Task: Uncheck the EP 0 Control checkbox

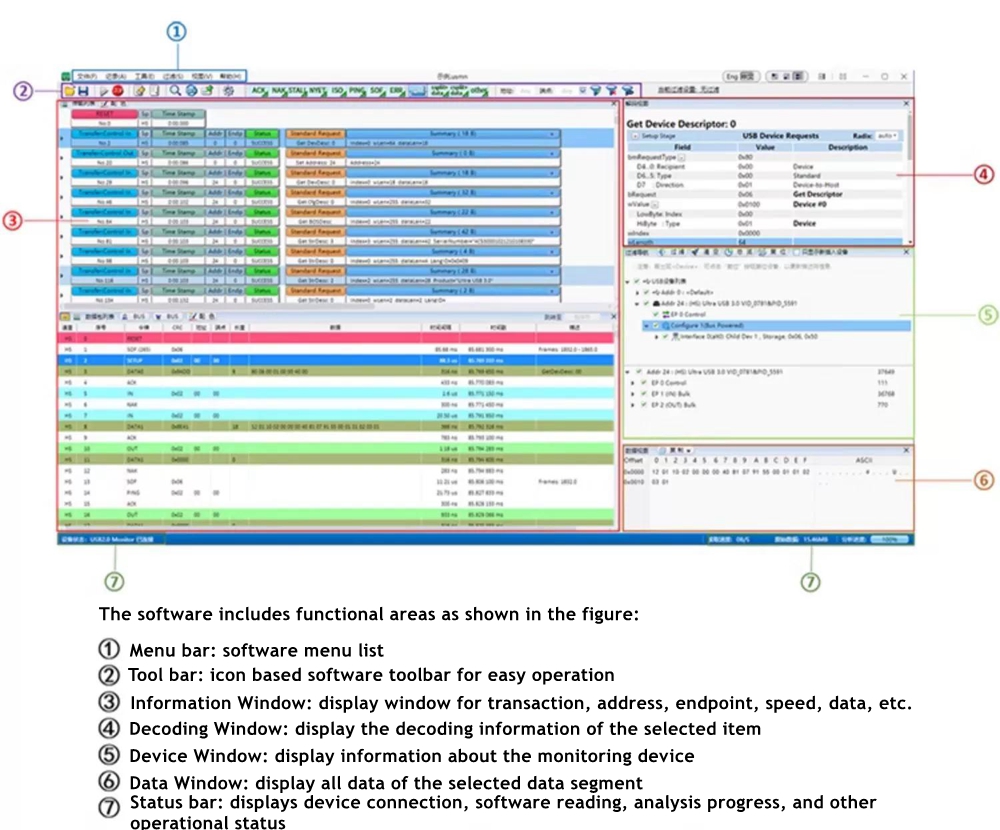Action: click(x=655, y=314)
